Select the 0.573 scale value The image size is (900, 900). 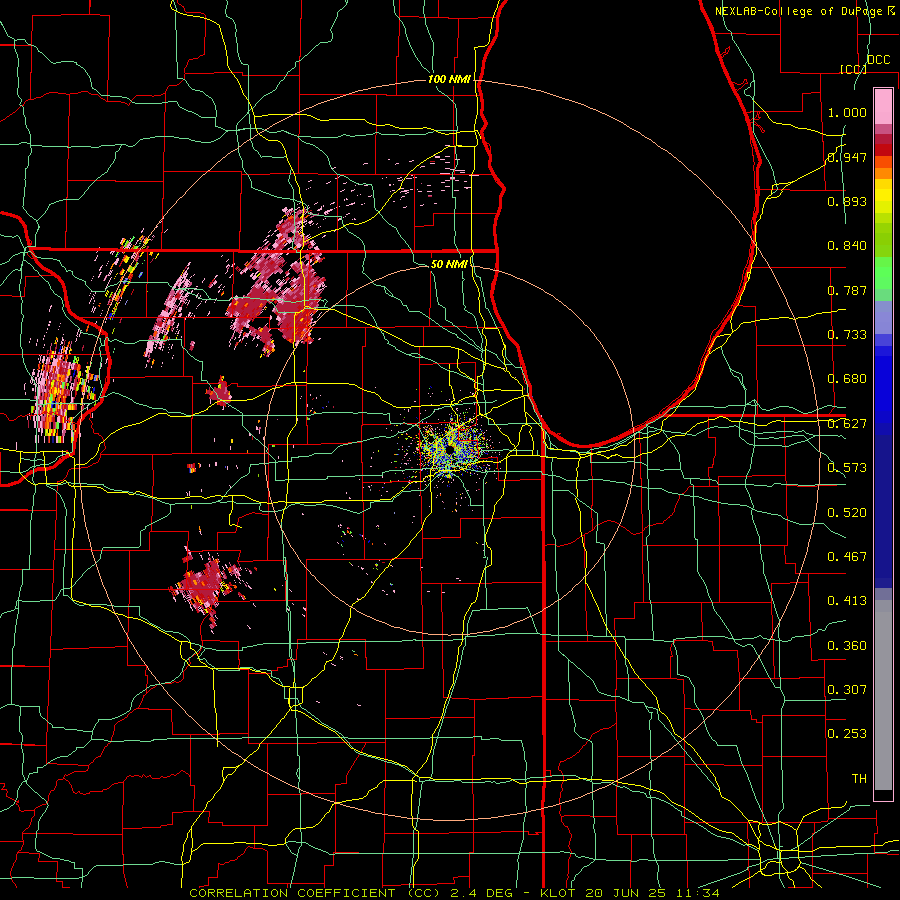847,468
